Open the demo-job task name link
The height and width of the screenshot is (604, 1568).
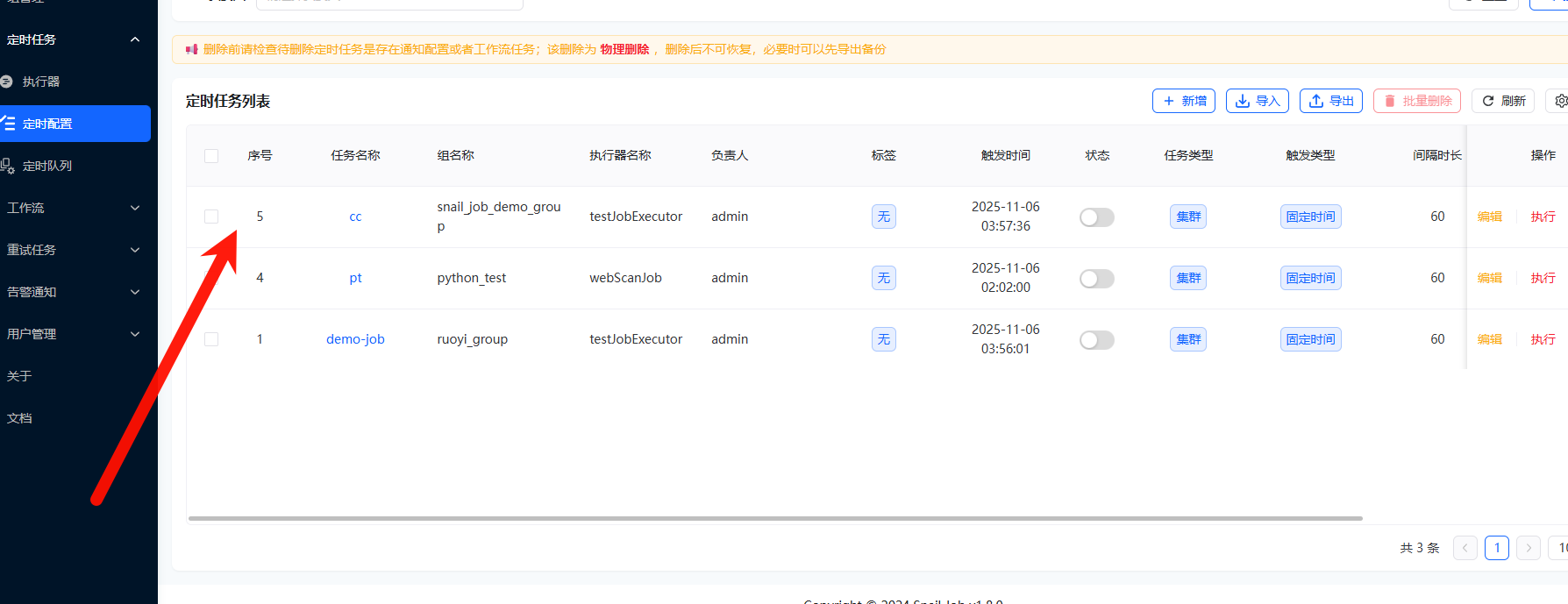coord(355,339)
